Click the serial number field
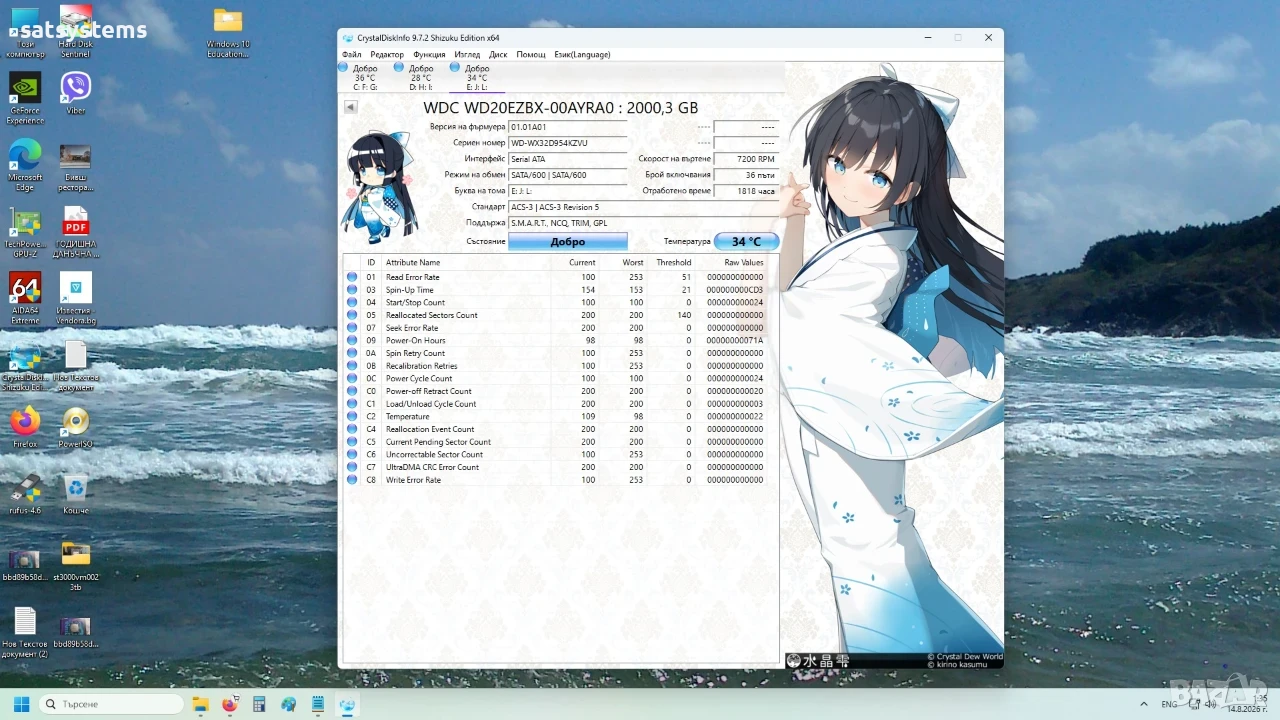Screen dimensions: 1280x720 [x=568, y=143]
